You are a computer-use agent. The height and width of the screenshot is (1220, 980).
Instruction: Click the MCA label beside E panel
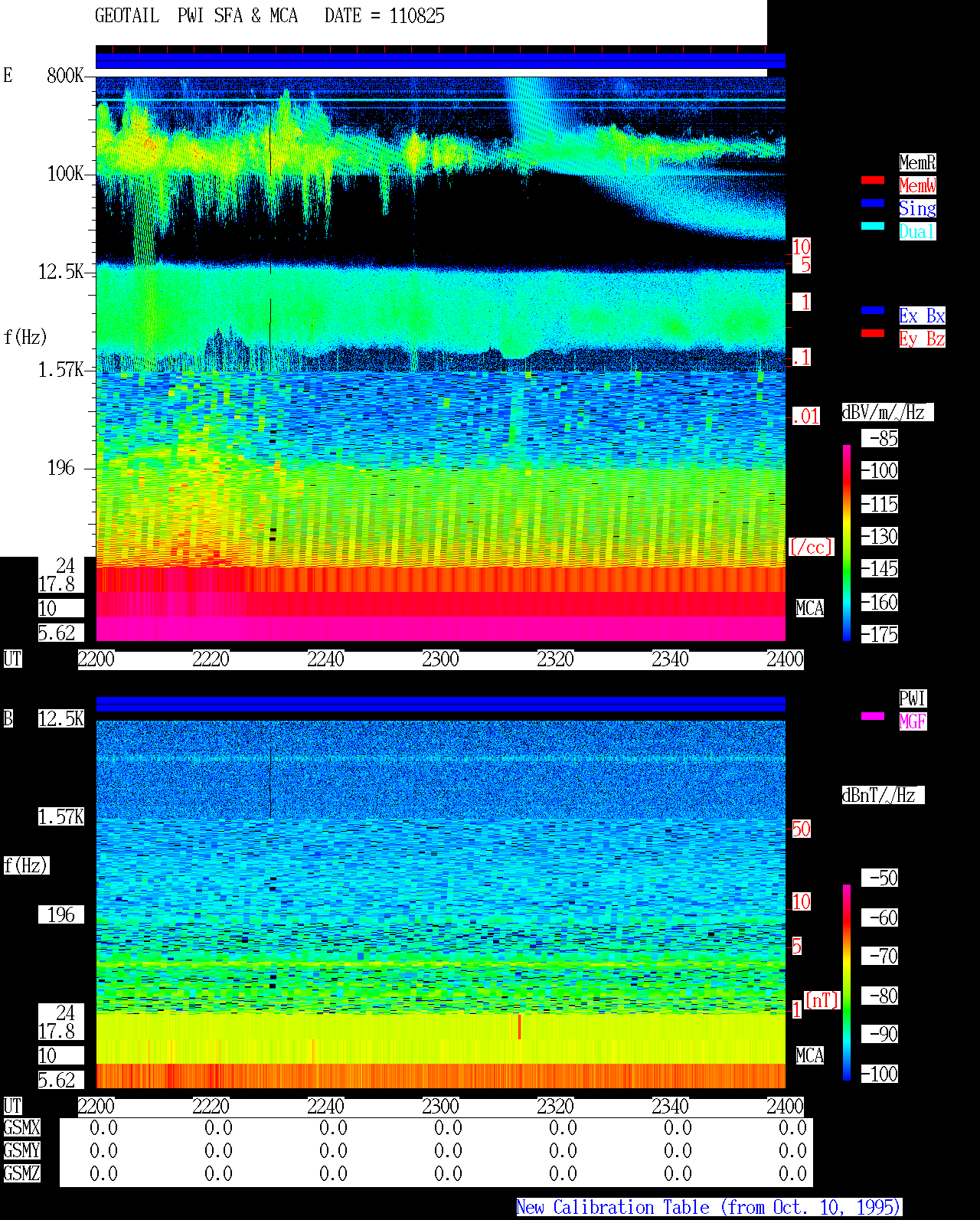pos(810,608)
